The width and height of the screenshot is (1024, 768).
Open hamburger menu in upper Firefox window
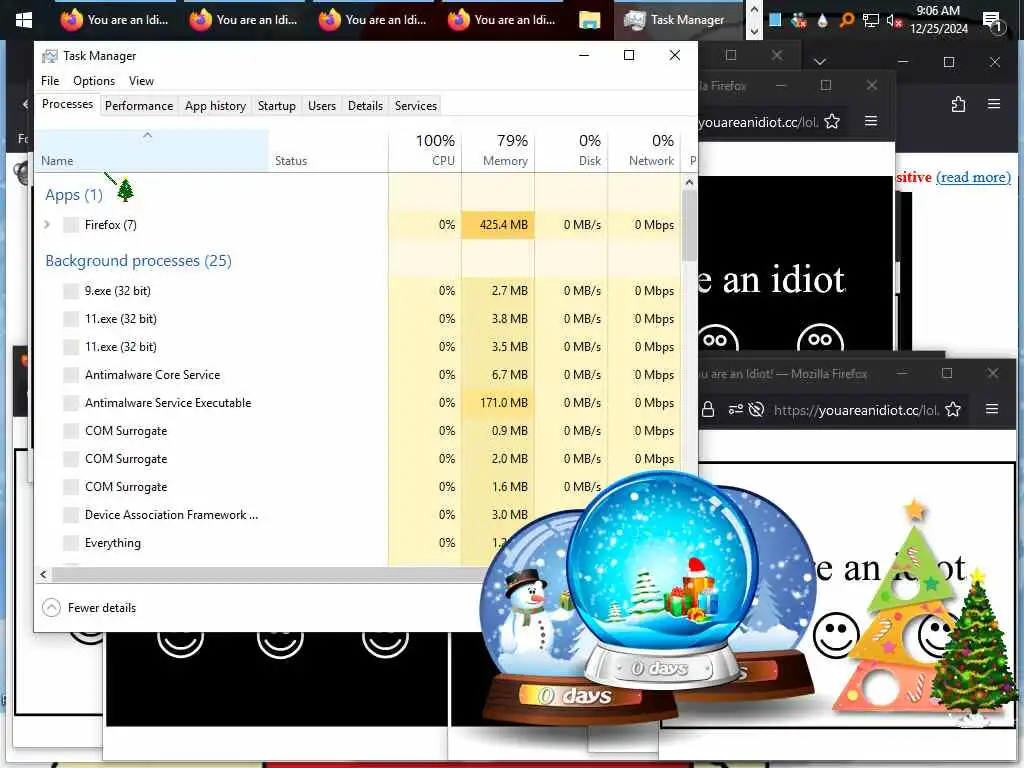point(871,121)
